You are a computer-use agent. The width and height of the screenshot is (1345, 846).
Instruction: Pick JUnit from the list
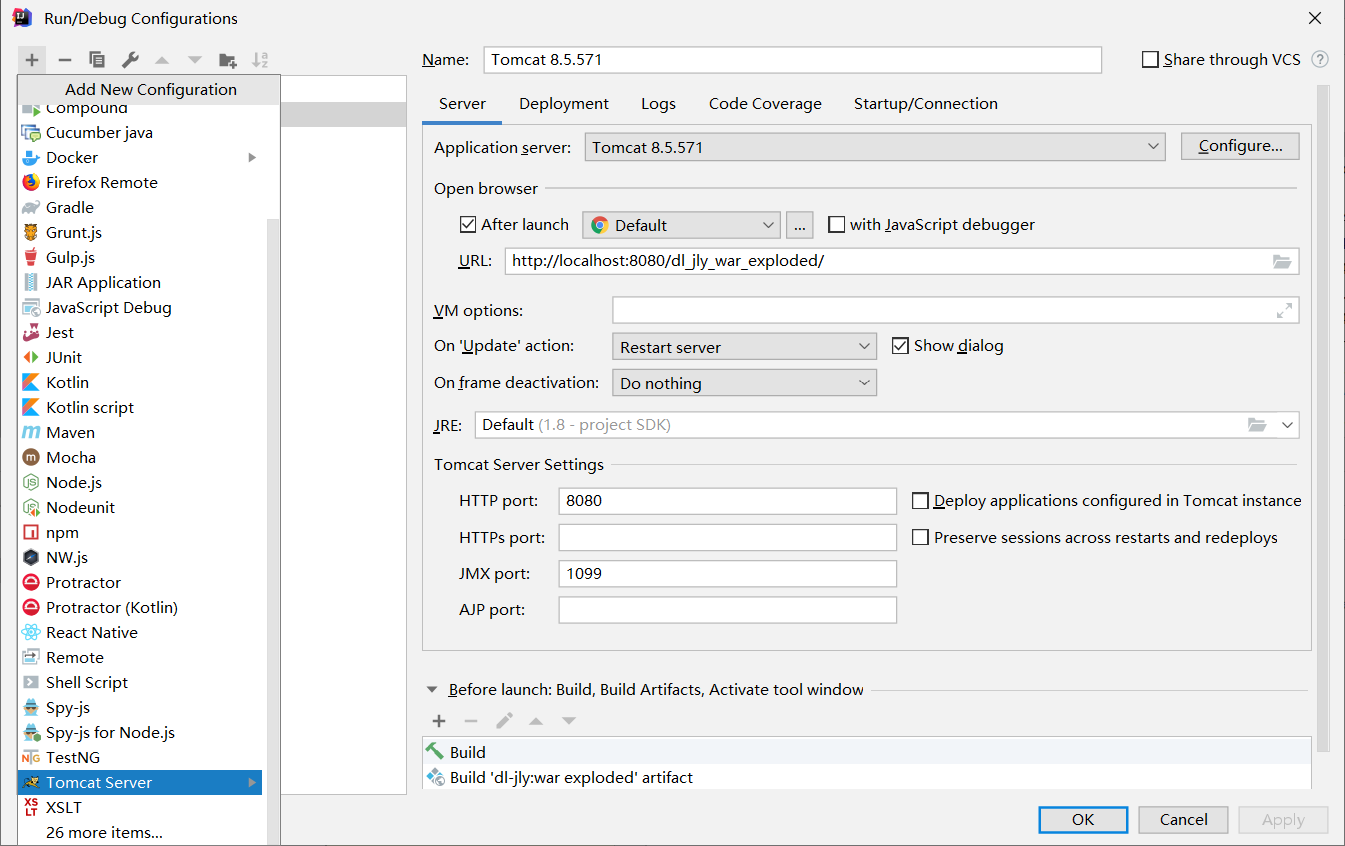click(140, 357)
